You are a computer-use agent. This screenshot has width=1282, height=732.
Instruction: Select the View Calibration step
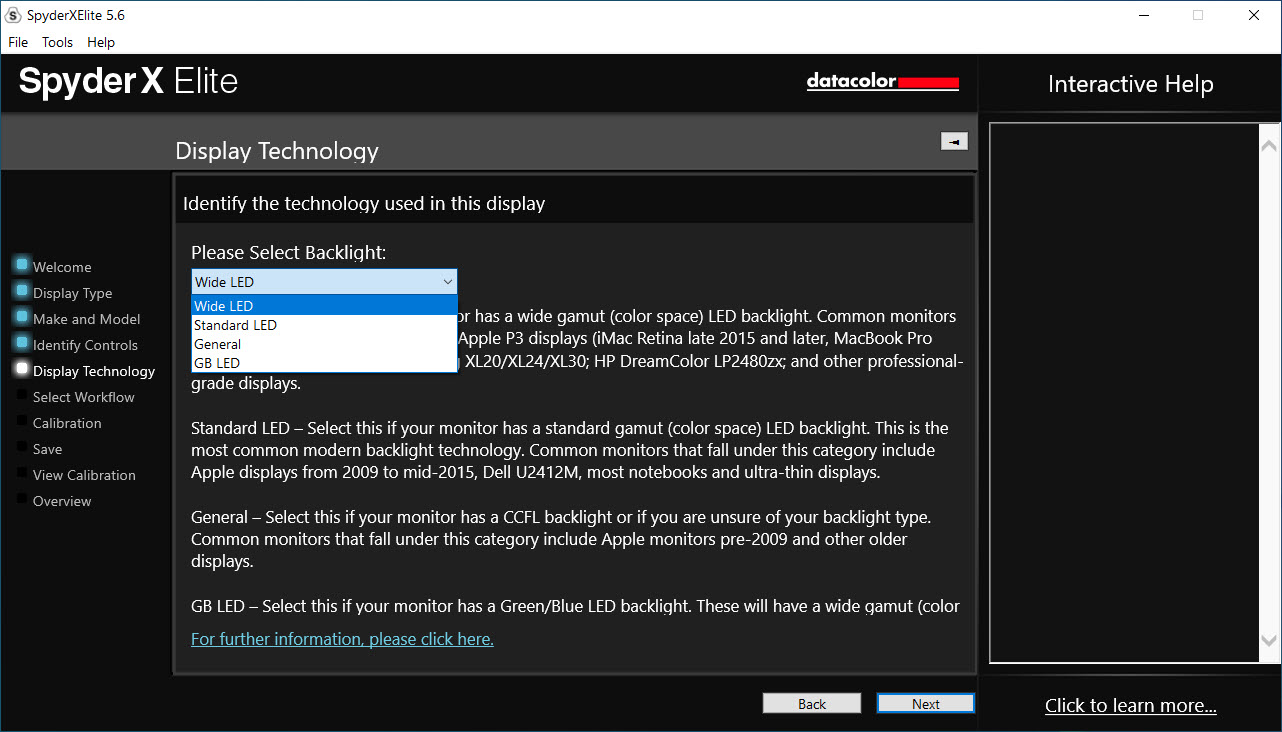tap(84, 475)
